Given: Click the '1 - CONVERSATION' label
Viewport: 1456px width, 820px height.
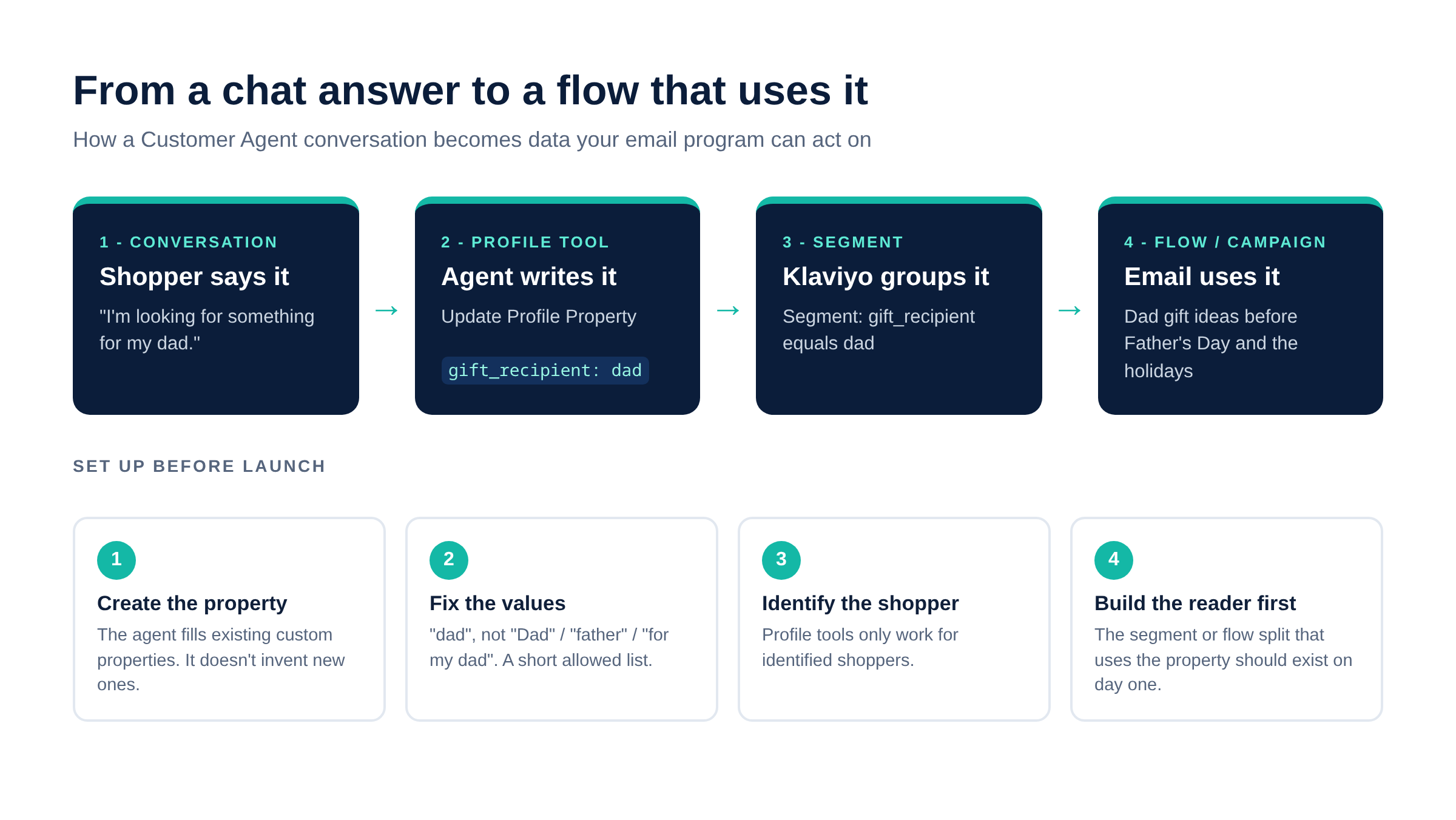Looking at the screenshot, I should tap(189, 242).
